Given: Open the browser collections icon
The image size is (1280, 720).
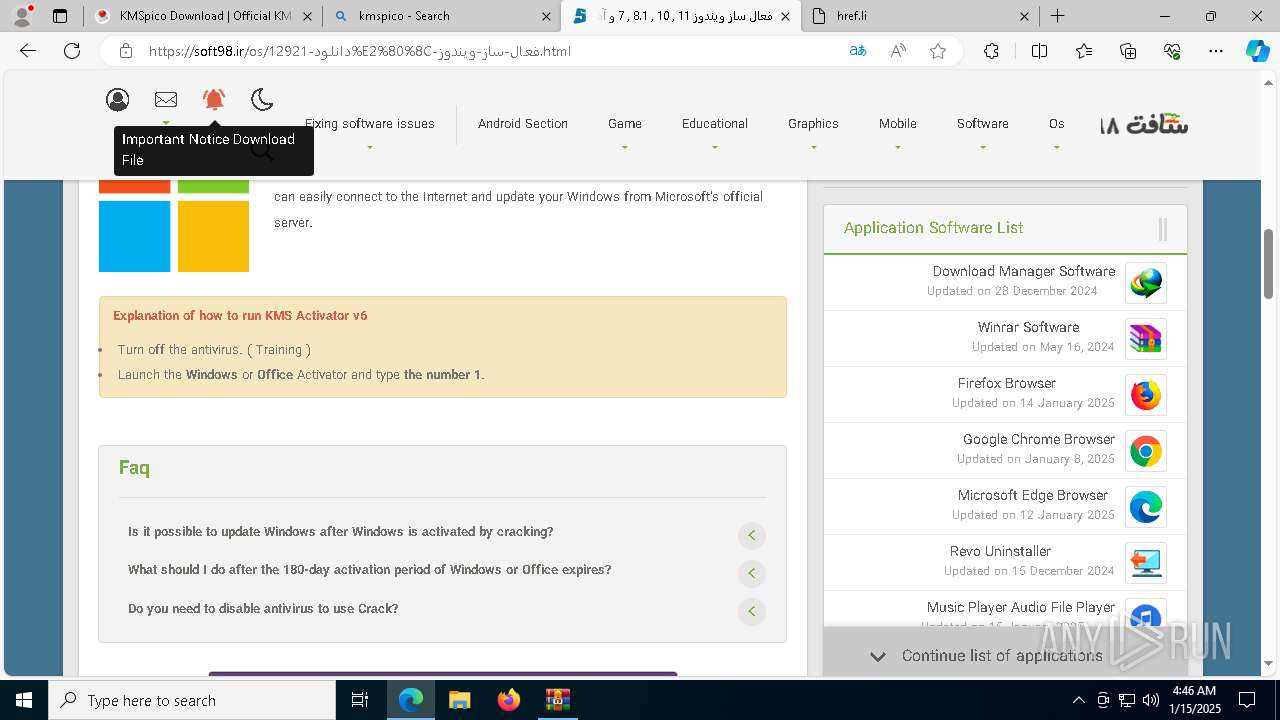Looking at the screenshot, I should tap(1128, 51).
